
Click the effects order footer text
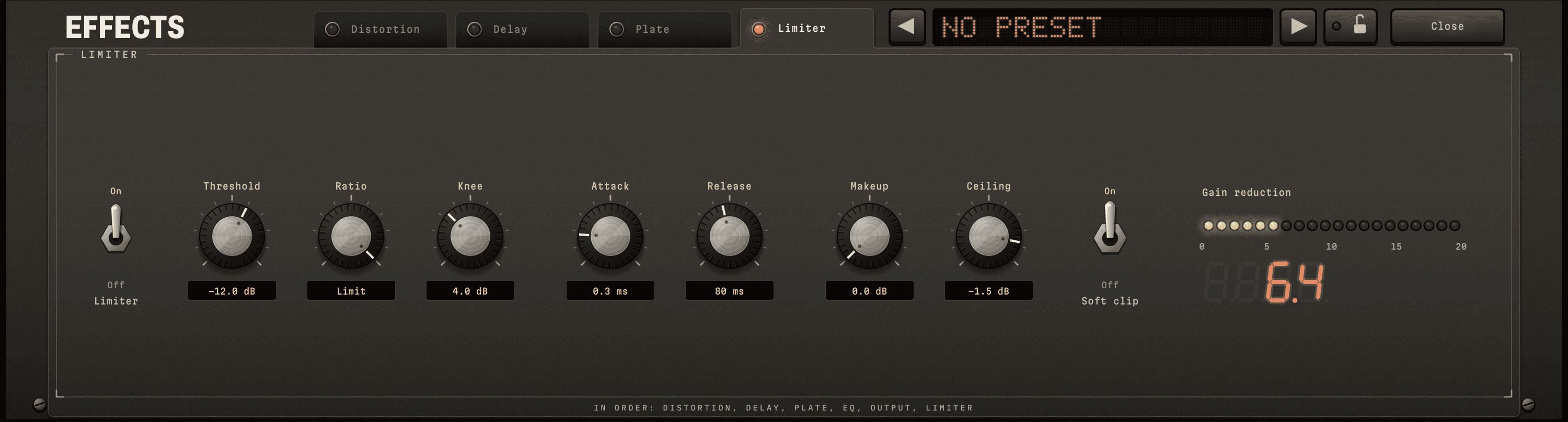click(783, 407)
